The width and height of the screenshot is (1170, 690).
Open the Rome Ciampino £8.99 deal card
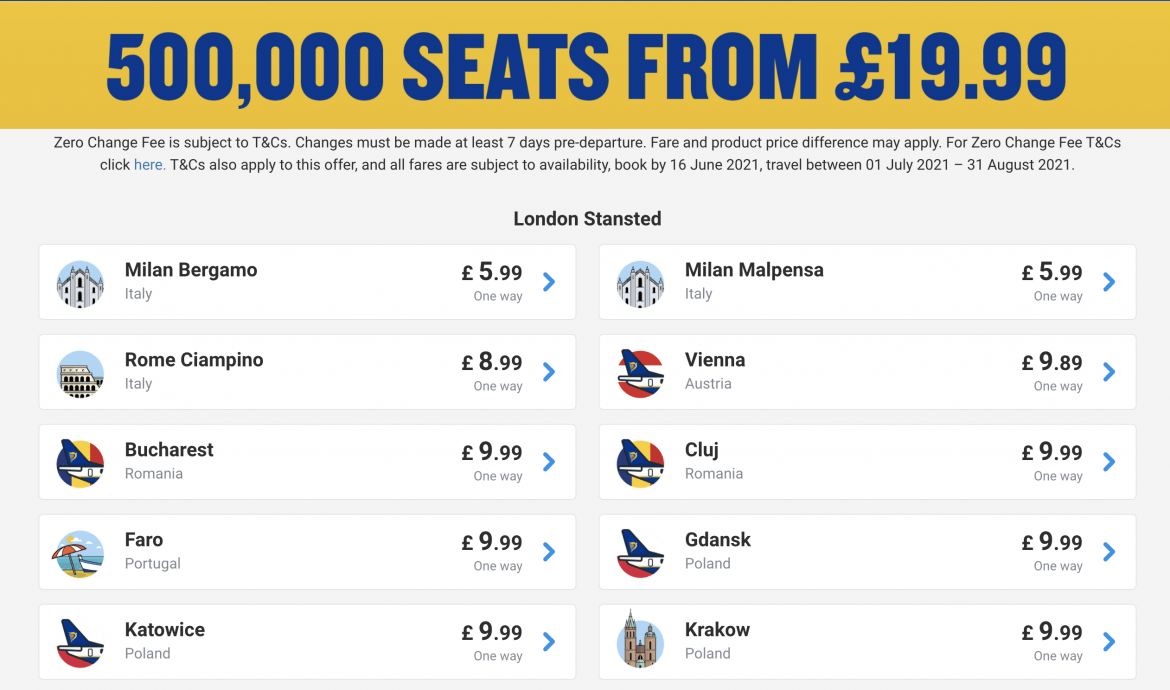point(306,373)
